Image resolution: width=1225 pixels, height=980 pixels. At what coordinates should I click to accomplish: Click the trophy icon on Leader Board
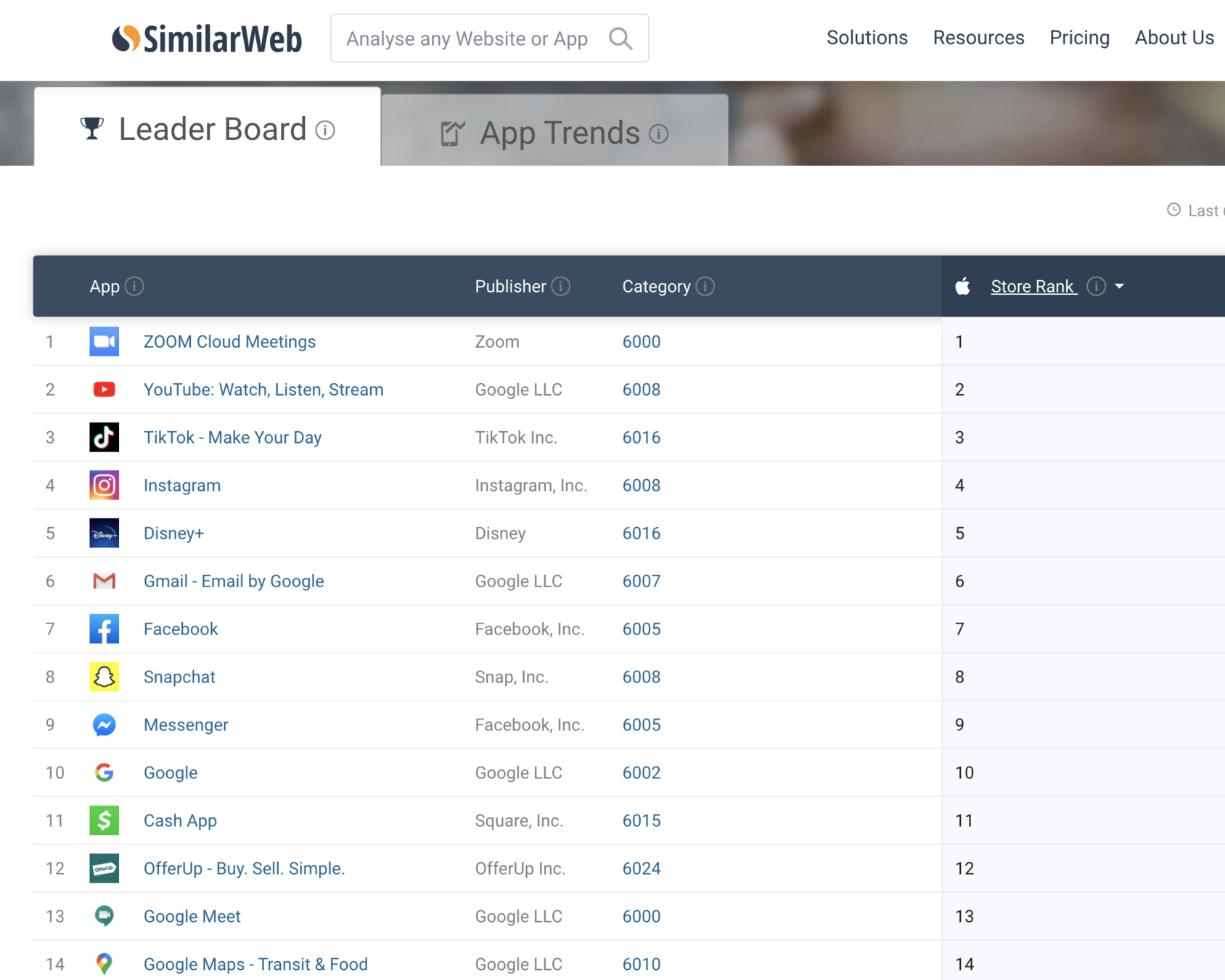(x=92, y=128)
